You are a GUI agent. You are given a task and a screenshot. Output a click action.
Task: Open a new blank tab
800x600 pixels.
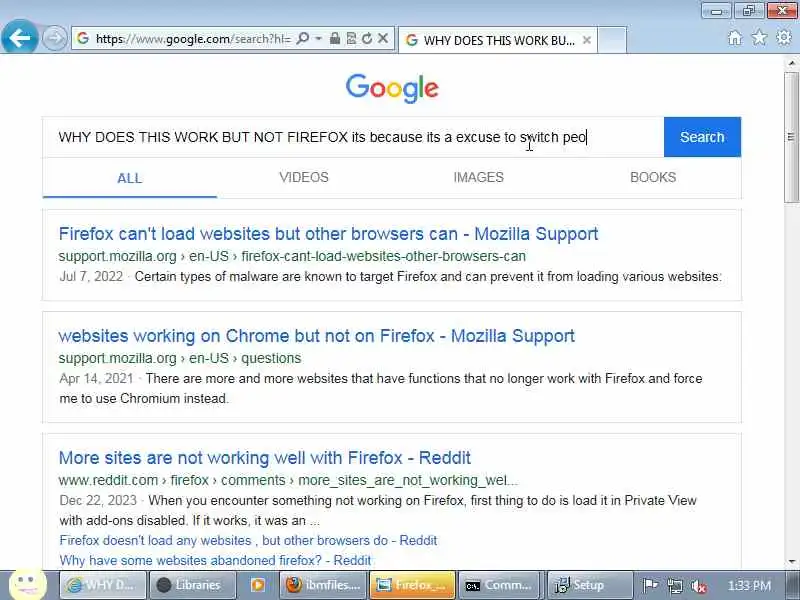tap(612, 40)
